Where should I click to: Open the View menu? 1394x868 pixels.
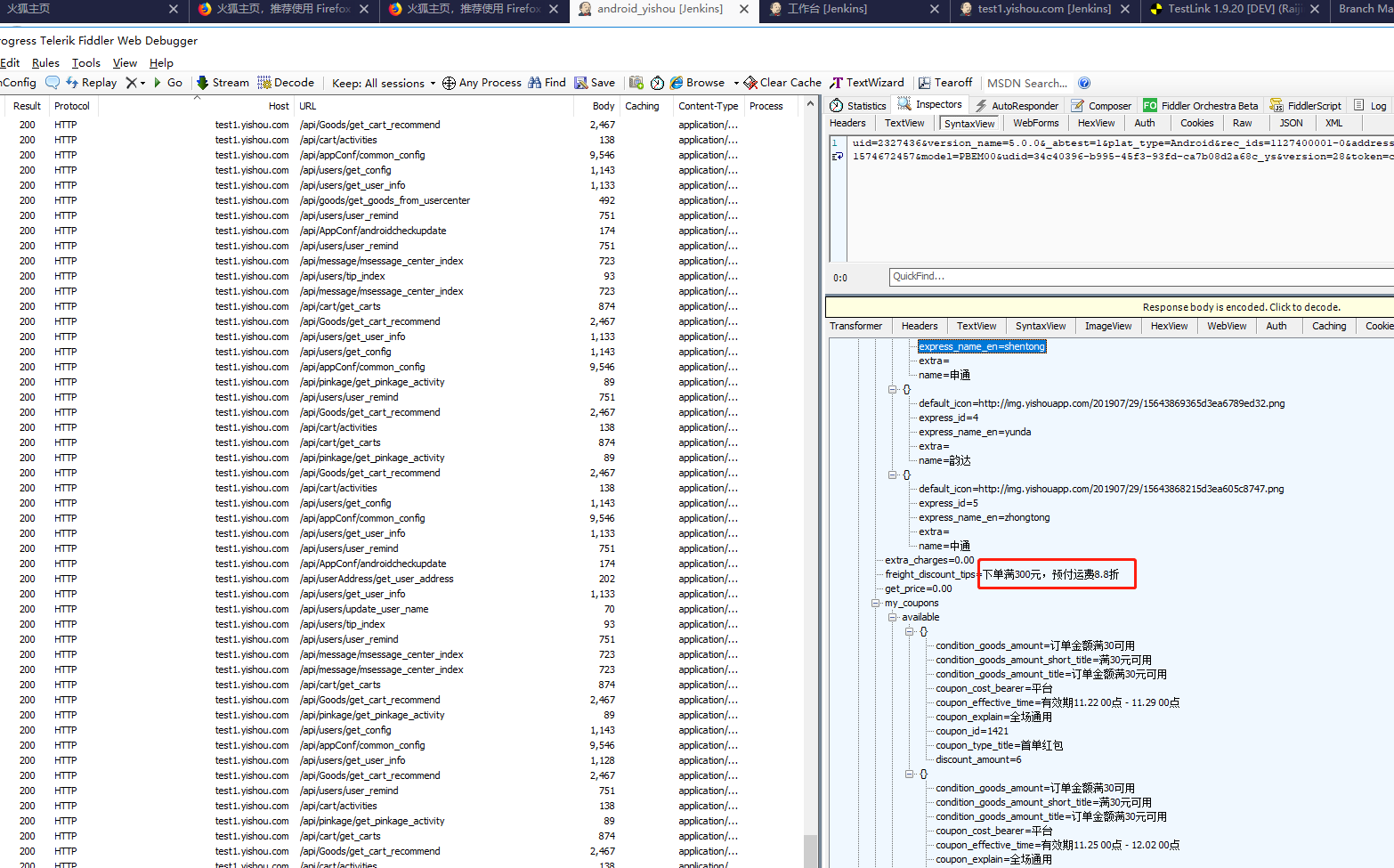(125, 62)
